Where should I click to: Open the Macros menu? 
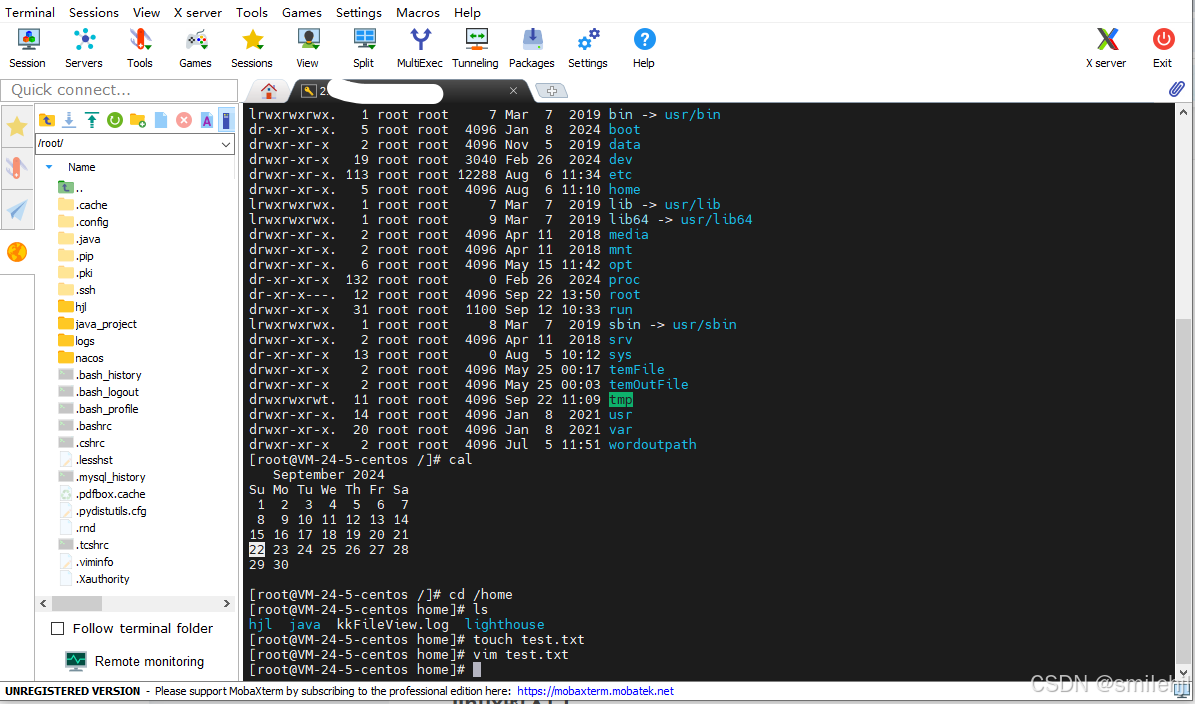point(418,12)
